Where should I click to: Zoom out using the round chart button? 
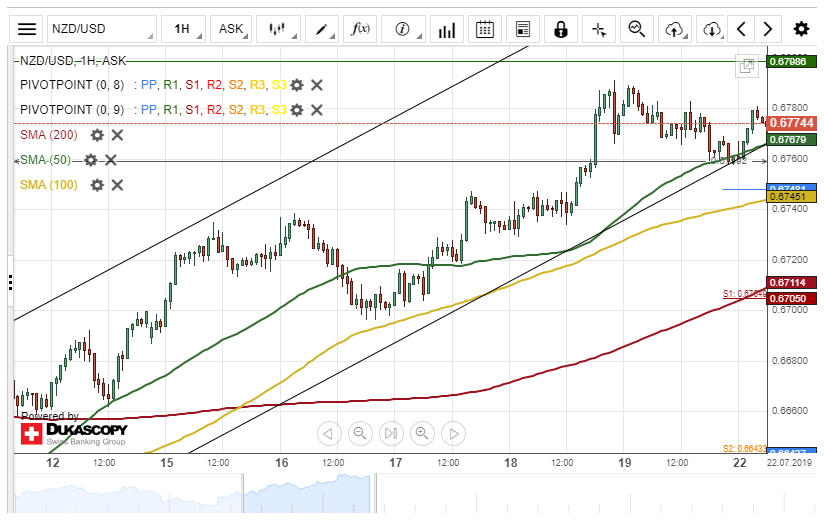pyautogui.click(x=360, y=433)
